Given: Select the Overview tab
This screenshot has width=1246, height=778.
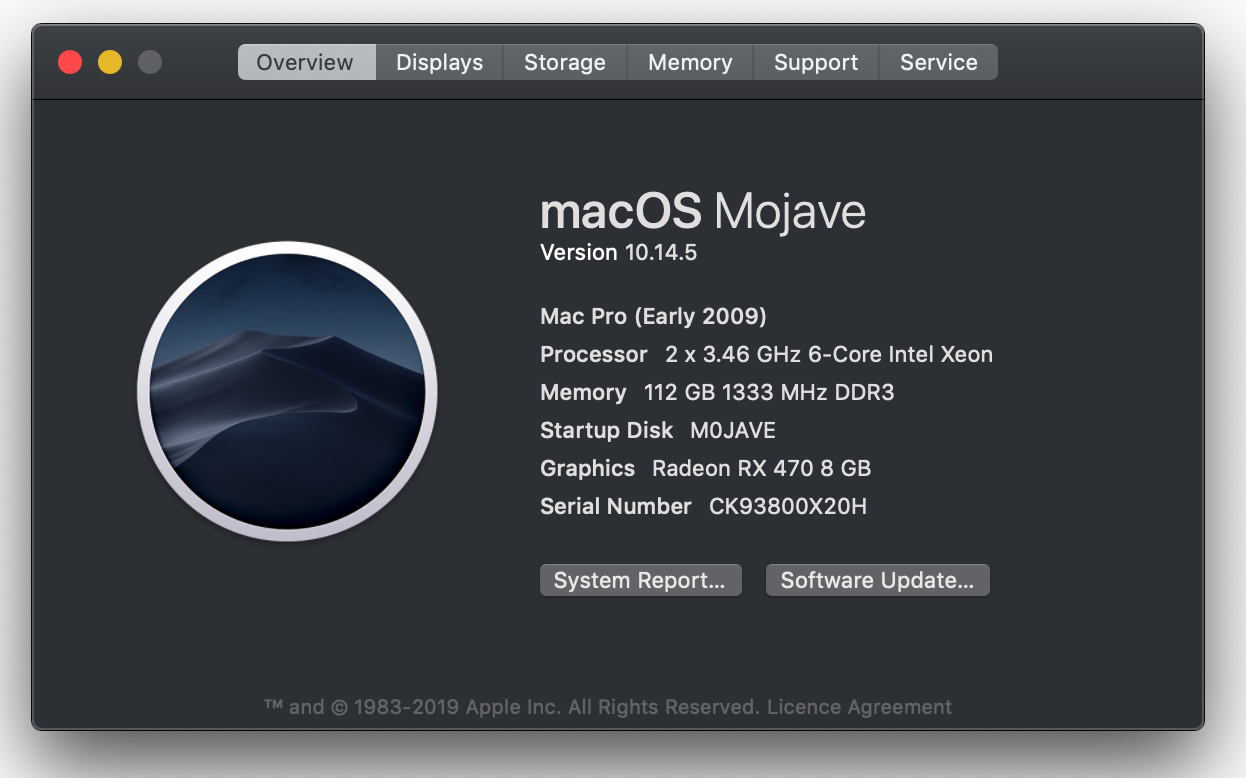Looking at the screenshot, I should pos(306,62).
